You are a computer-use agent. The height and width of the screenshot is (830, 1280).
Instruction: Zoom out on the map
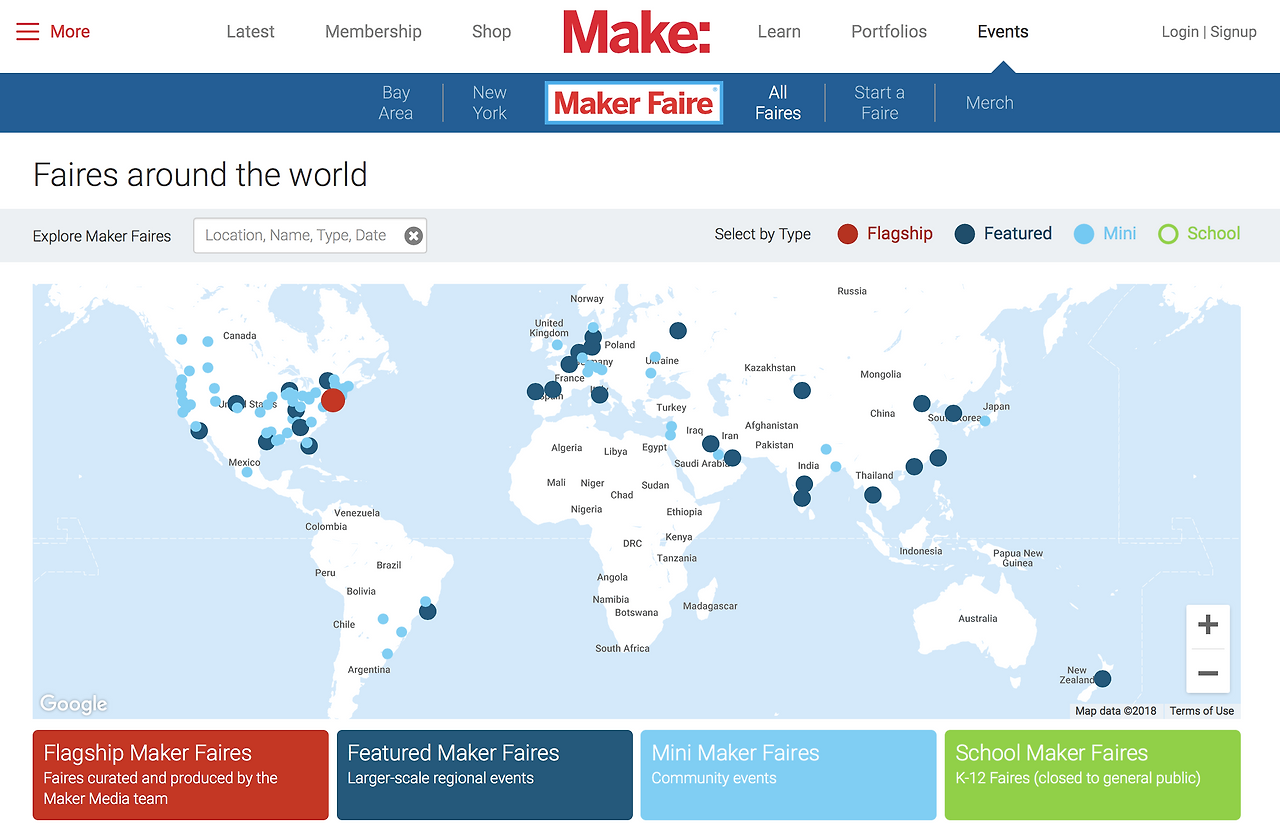[x=1208, y=672]
